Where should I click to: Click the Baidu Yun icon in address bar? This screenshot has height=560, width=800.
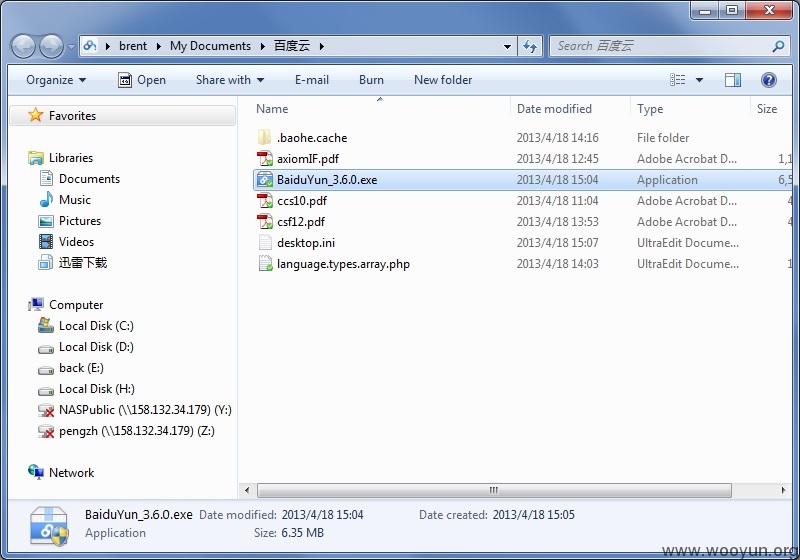90,46
